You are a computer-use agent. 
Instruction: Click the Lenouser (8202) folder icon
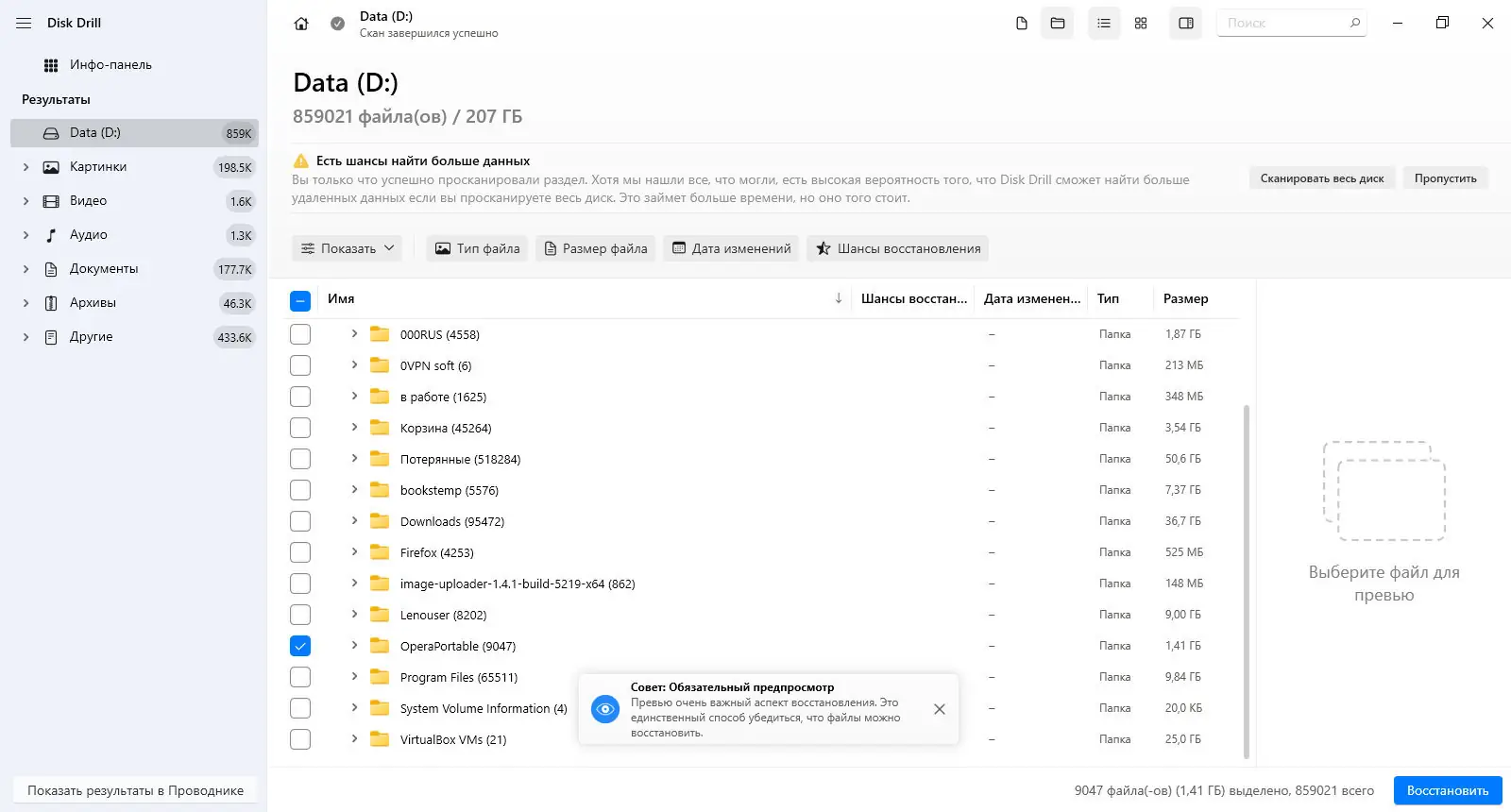coord(380,615)
